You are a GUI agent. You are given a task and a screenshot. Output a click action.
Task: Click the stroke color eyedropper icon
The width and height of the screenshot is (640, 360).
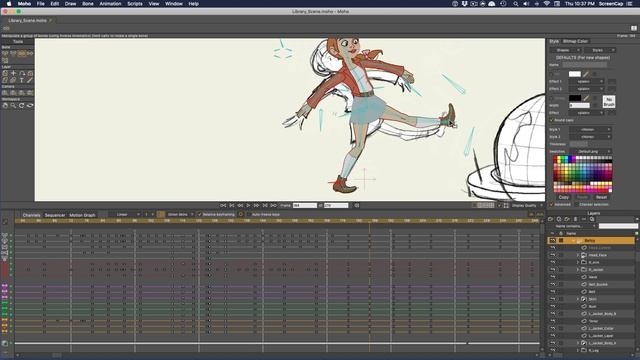click(586, 98)
